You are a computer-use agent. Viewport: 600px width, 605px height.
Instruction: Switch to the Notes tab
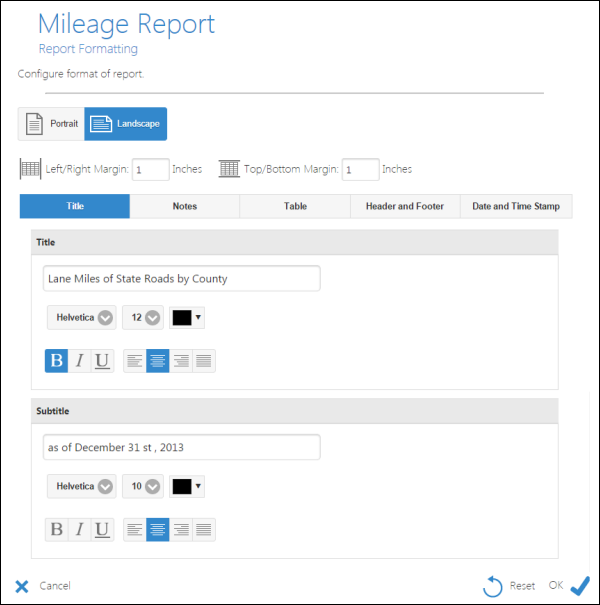(x=184, y=206)
